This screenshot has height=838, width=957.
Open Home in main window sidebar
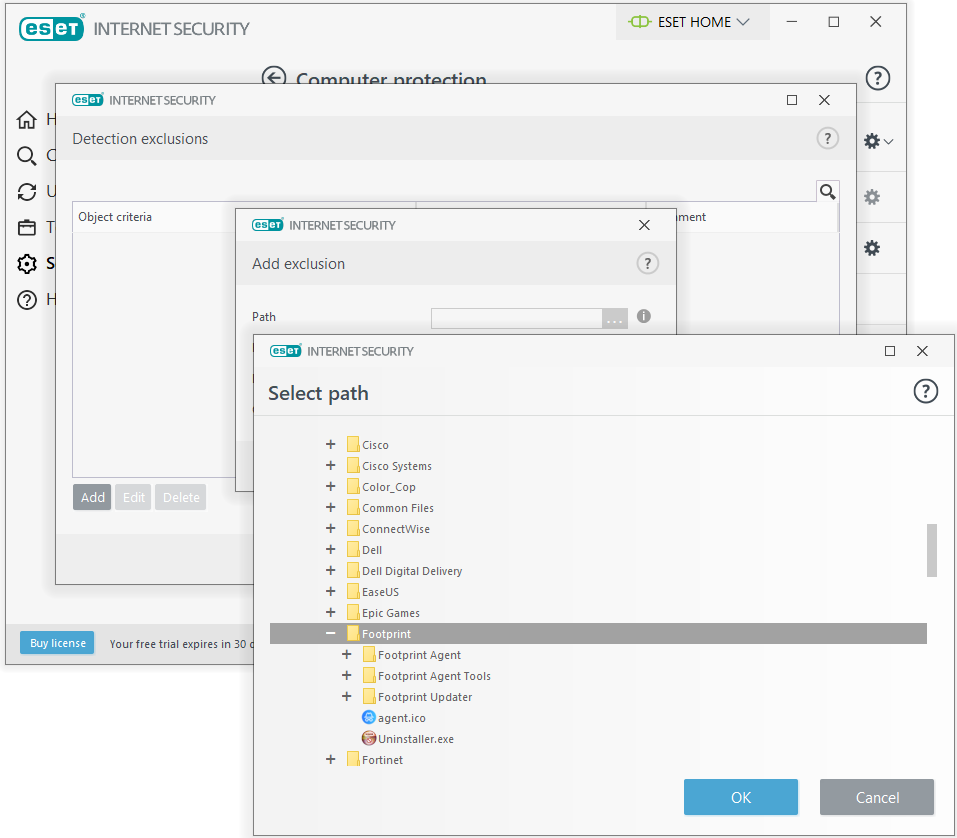coord(26,120)
